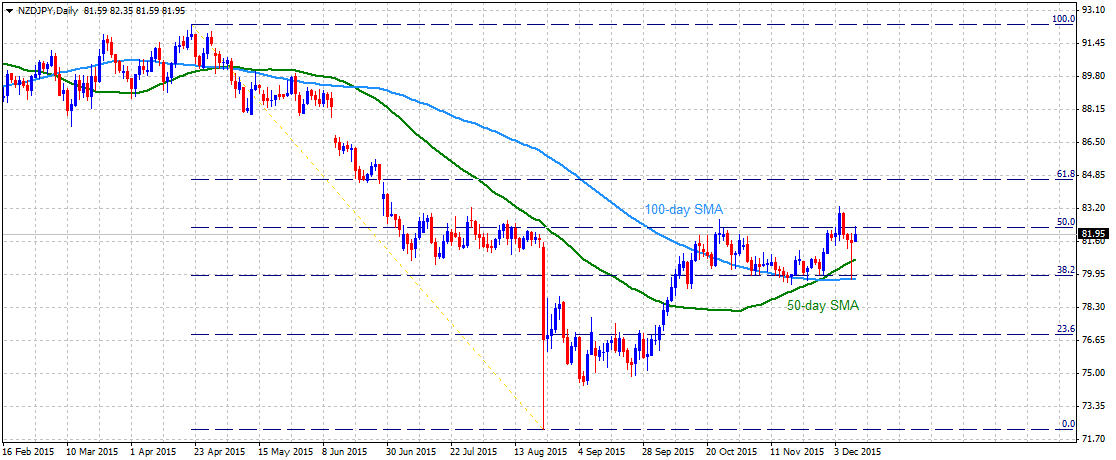Click the long red August crash candle
The height and width of the screenshot is (460, 1116).
click(543, 335)
